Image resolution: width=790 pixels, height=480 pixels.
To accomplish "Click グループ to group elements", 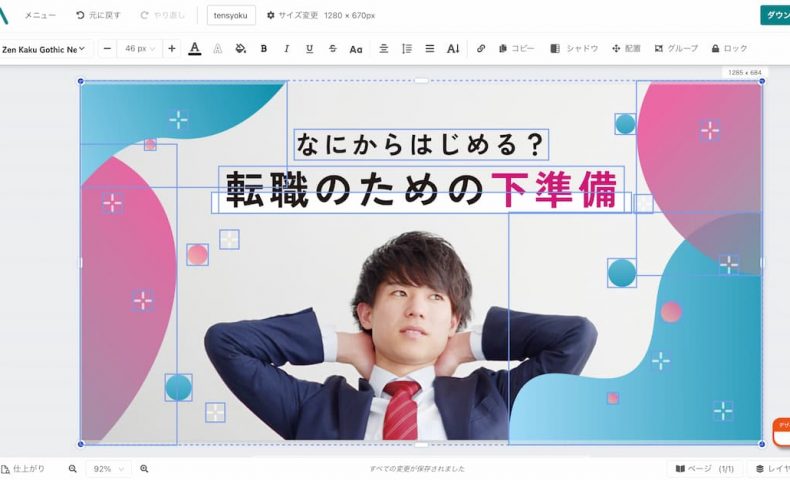I will click(676, 49).
